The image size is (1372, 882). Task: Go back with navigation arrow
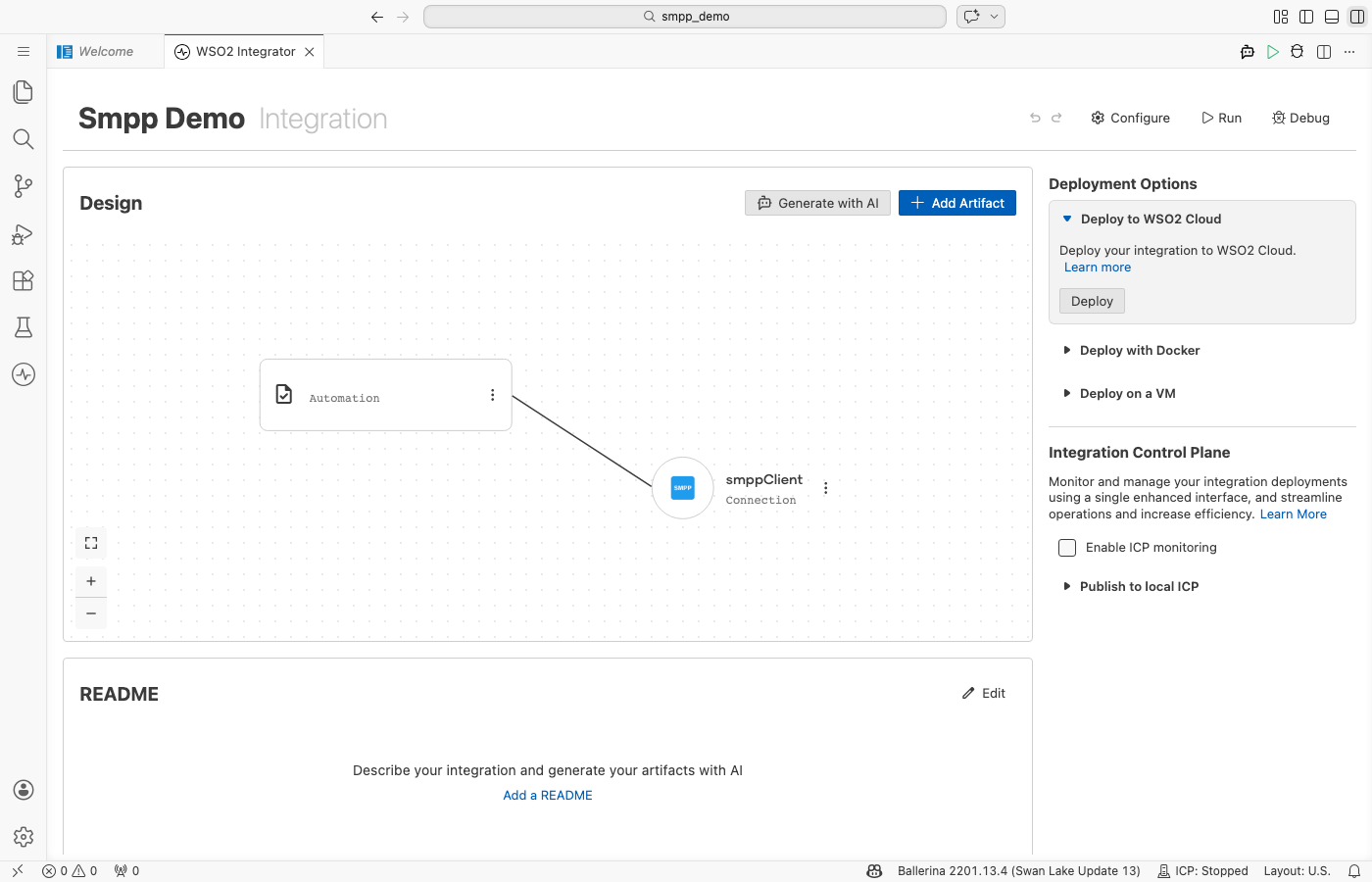coord(377,17)
